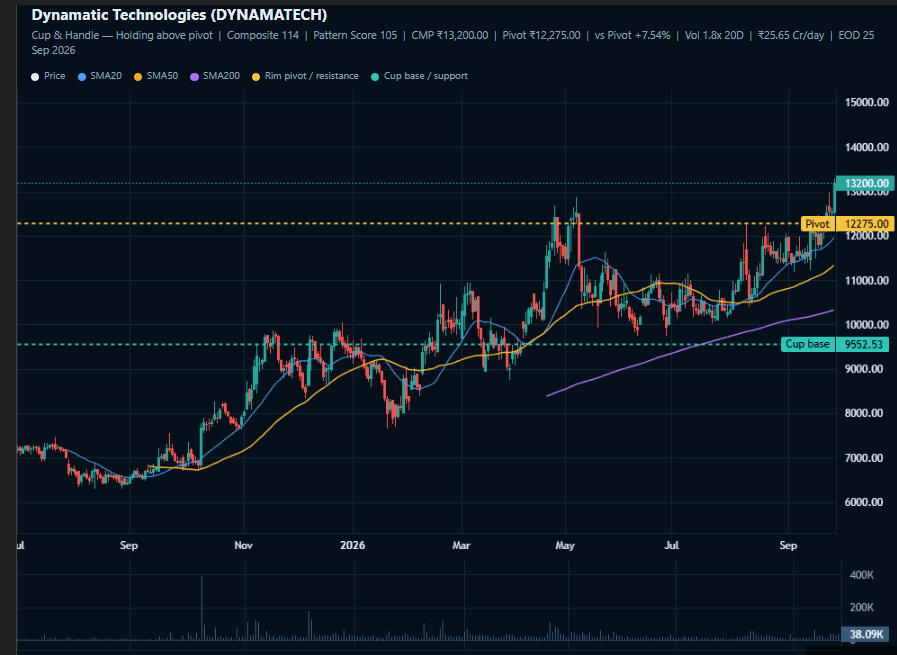Click the "Vol 1.8x 20D" subtitle text
This screenshot has width=897, height=655.
pyautogui.click(x=714, y=35)
